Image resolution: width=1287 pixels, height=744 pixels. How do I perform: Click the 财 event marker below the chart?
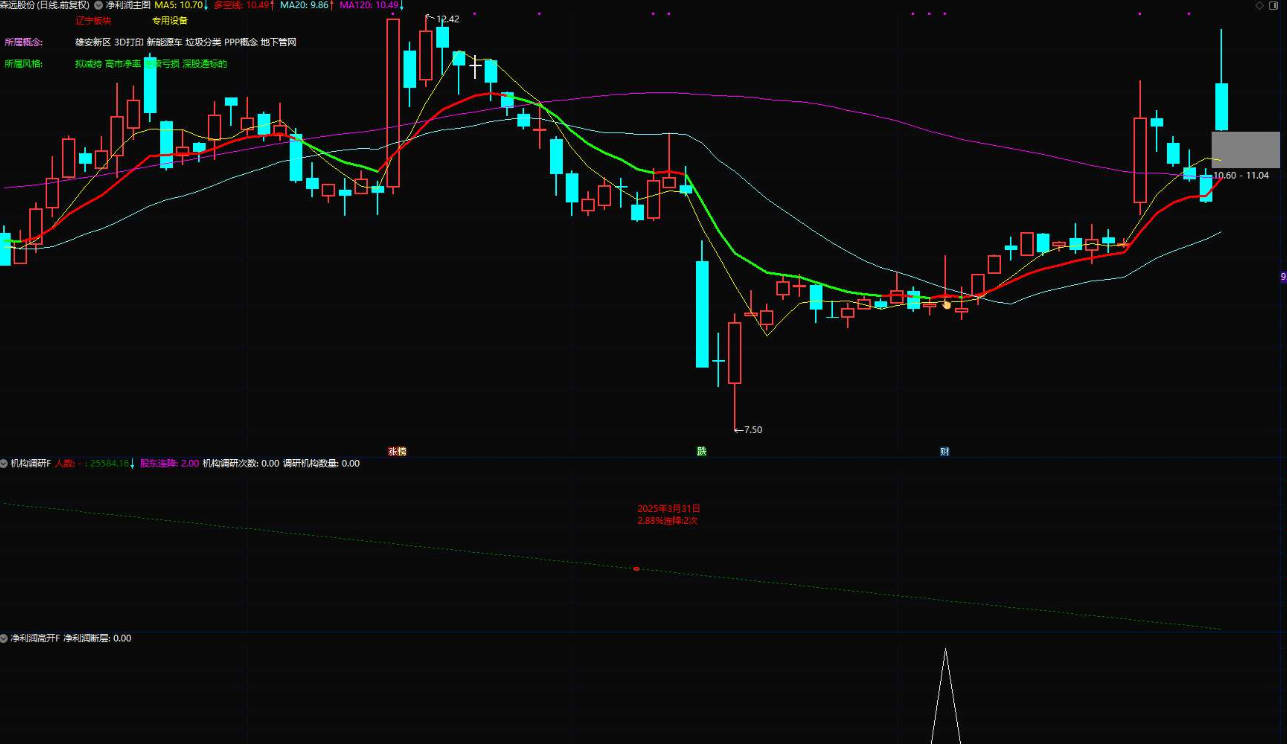point(944,451)
